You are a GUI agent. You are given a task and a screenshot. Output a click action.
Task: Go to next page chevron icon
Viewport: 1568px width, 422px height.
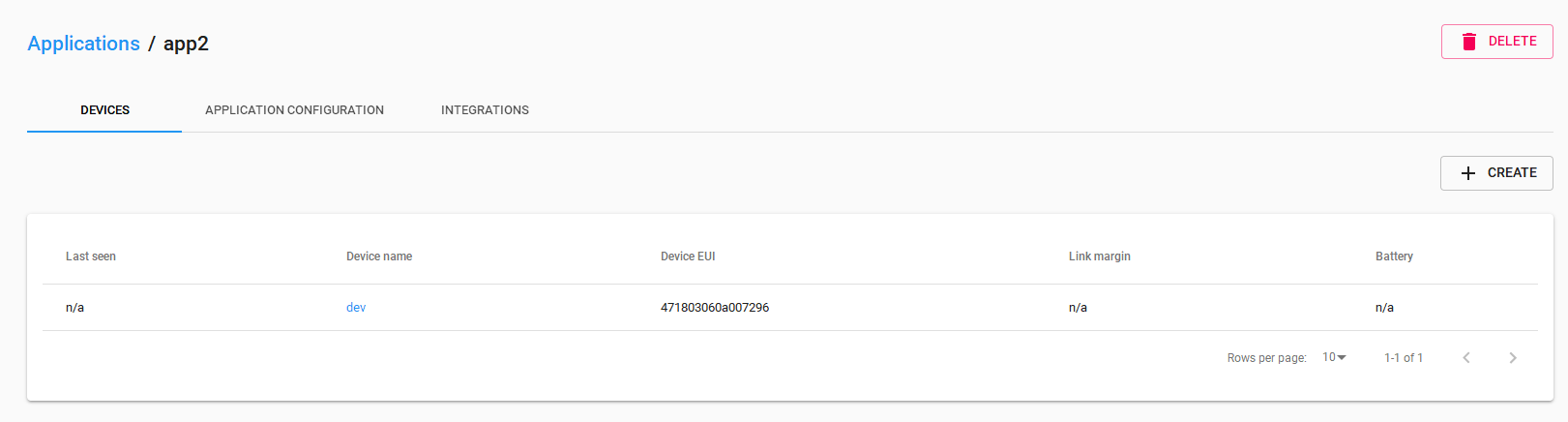1513,358
